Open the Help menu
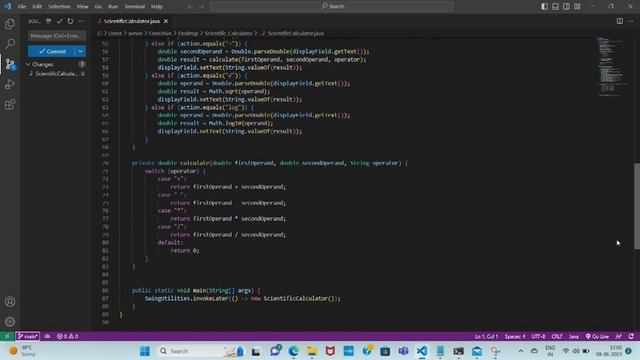Image resolution: width=640 pixels, height=360 pixels. click(x=157, y=7)
